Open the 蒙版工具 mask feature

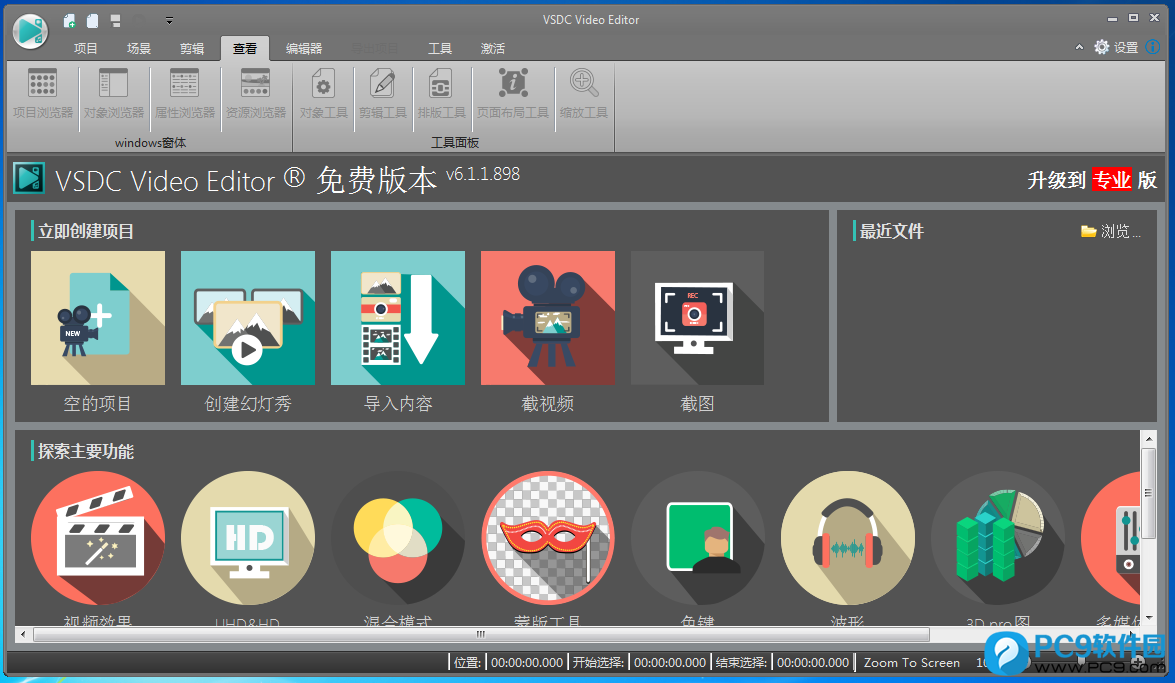pyautogui.click(x=547, y=538)
